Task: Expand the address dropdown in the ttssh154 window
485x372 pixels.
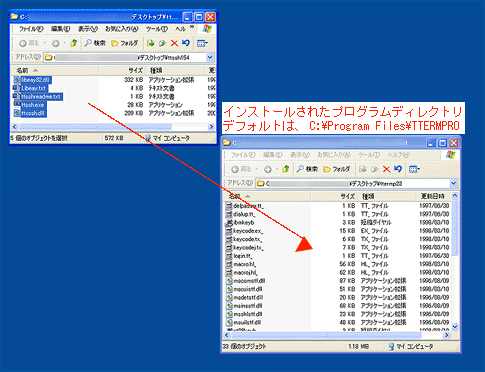Action: [210, 57]
